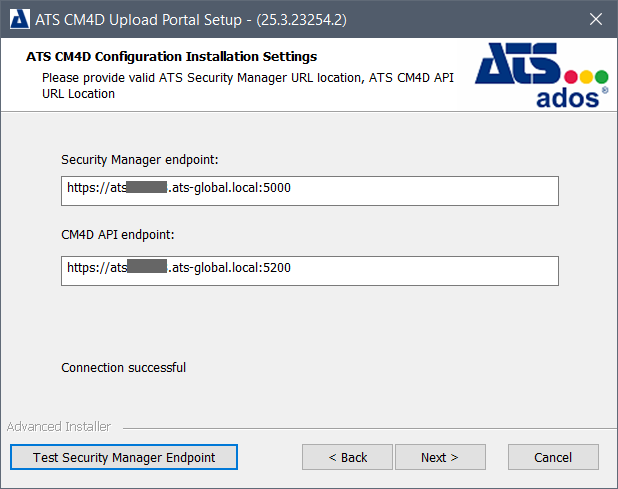Click the Security Manager endpoint label
The width and height of the screenshot is (618, 489).
tap(139, 159)
